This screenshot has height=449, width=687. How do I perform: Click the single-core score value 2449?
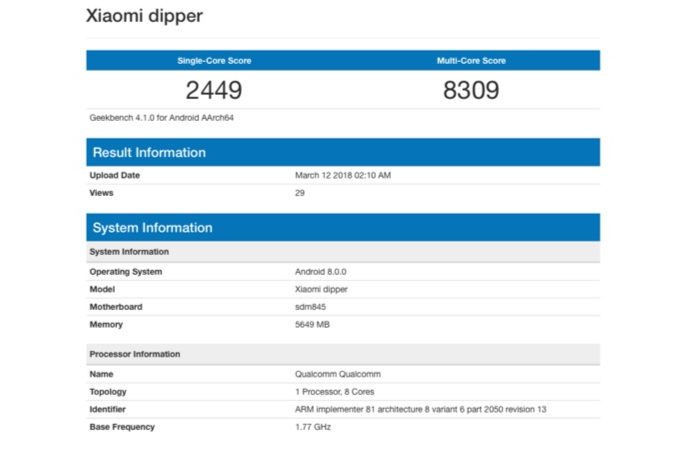coord(214,91)
